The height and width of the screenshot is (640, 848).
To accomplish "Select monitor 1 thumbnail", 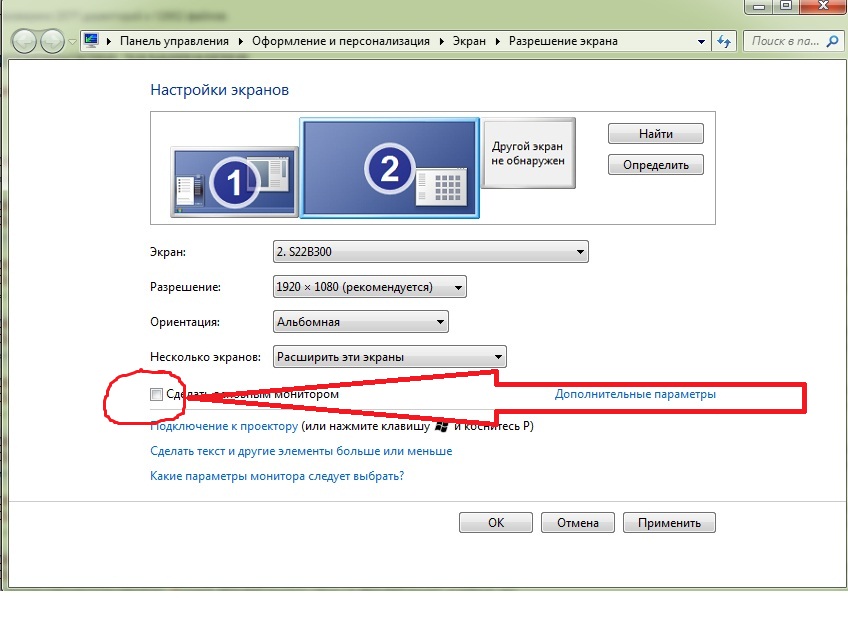I will click(x=234, y=182).
